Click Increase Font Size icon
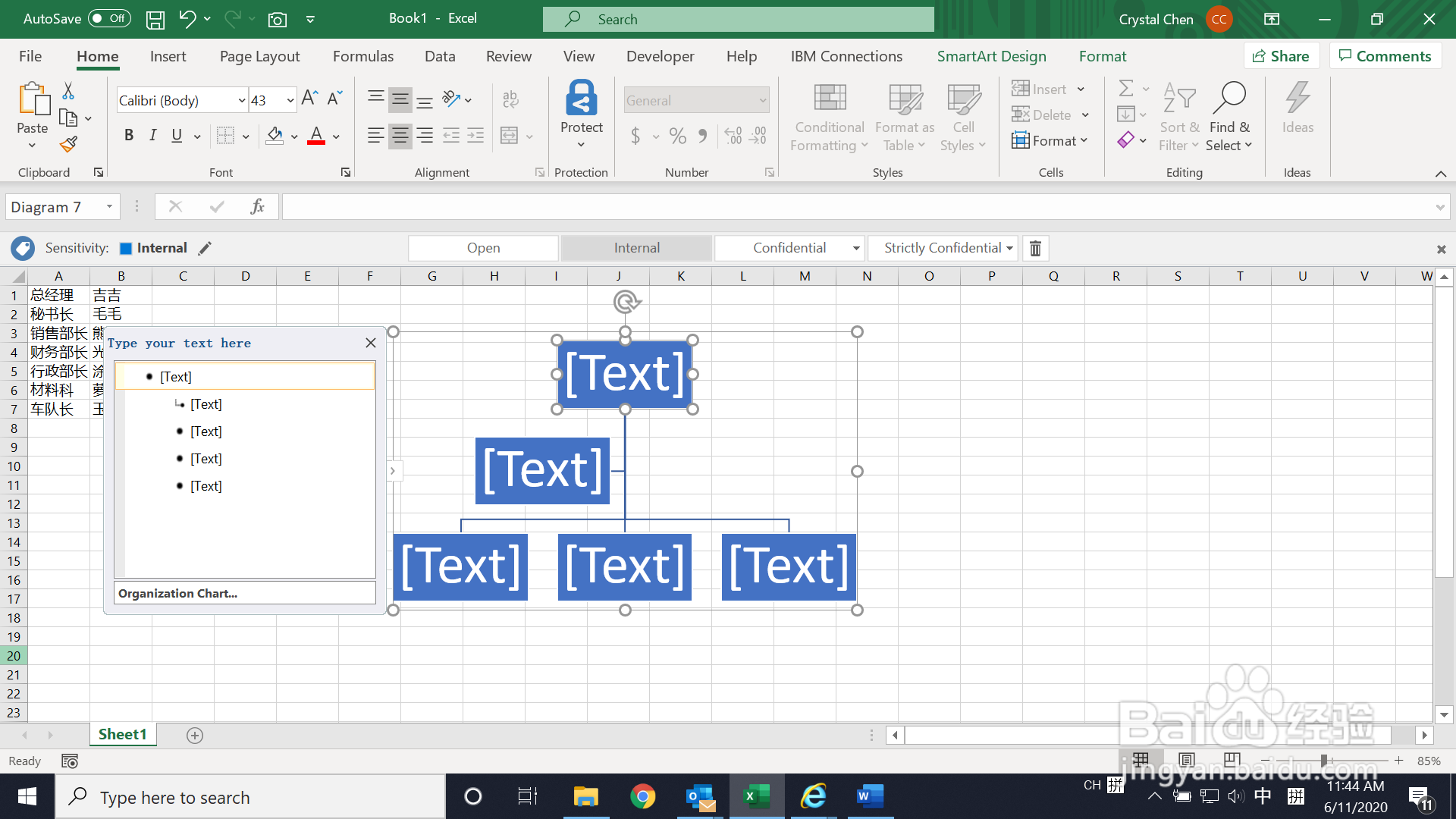The height and width of the screenshot is (819, 1456). tap(309, 99)
